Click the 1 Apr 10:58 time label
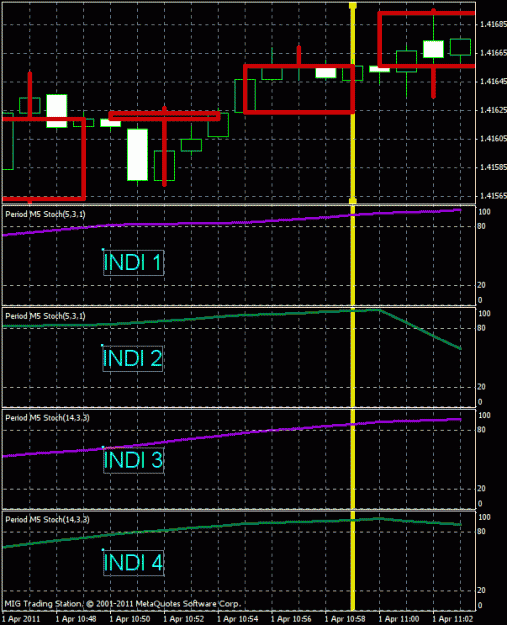This screenshot has width=507, height=625. click(x=345, y=619)
